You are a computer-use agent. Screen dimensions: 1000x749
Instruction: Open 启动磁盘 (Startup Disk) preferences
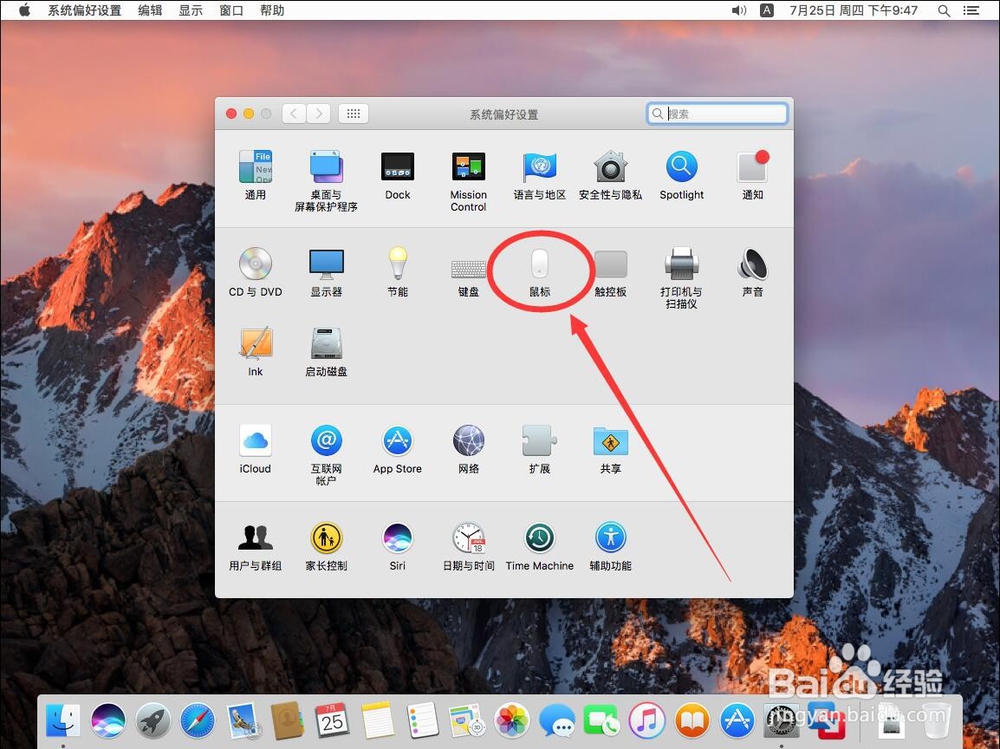coord(326,352)
